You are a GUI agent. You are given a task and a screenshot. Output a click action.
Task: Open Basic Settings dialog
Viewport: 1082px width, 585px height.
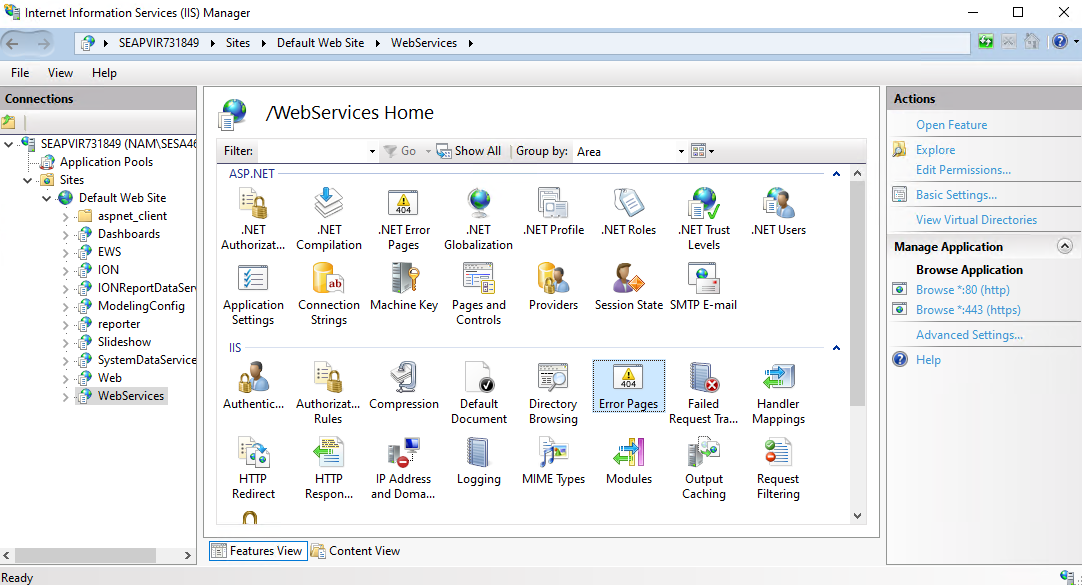[x=956, y=195]
